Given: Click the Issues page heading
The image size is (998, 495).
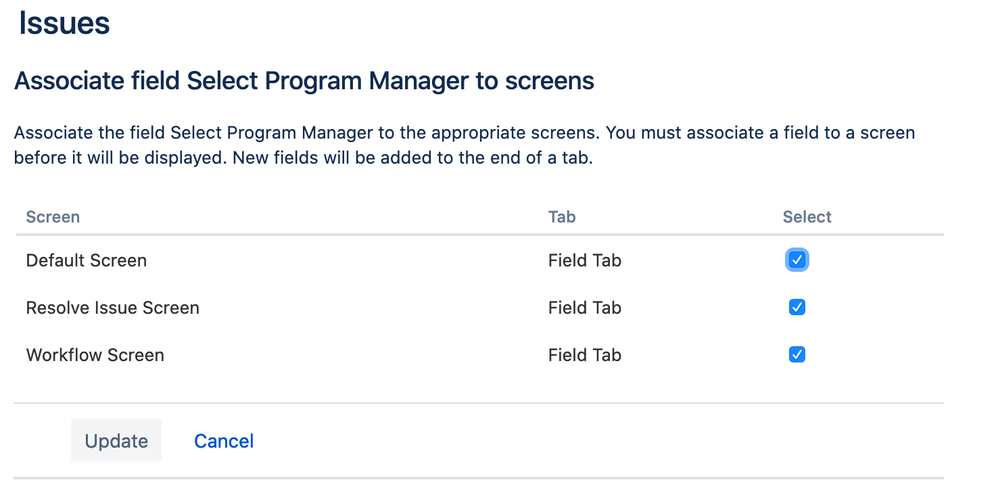Looking at the screenshot, I should pyautogui.click(x=64, y=23).
